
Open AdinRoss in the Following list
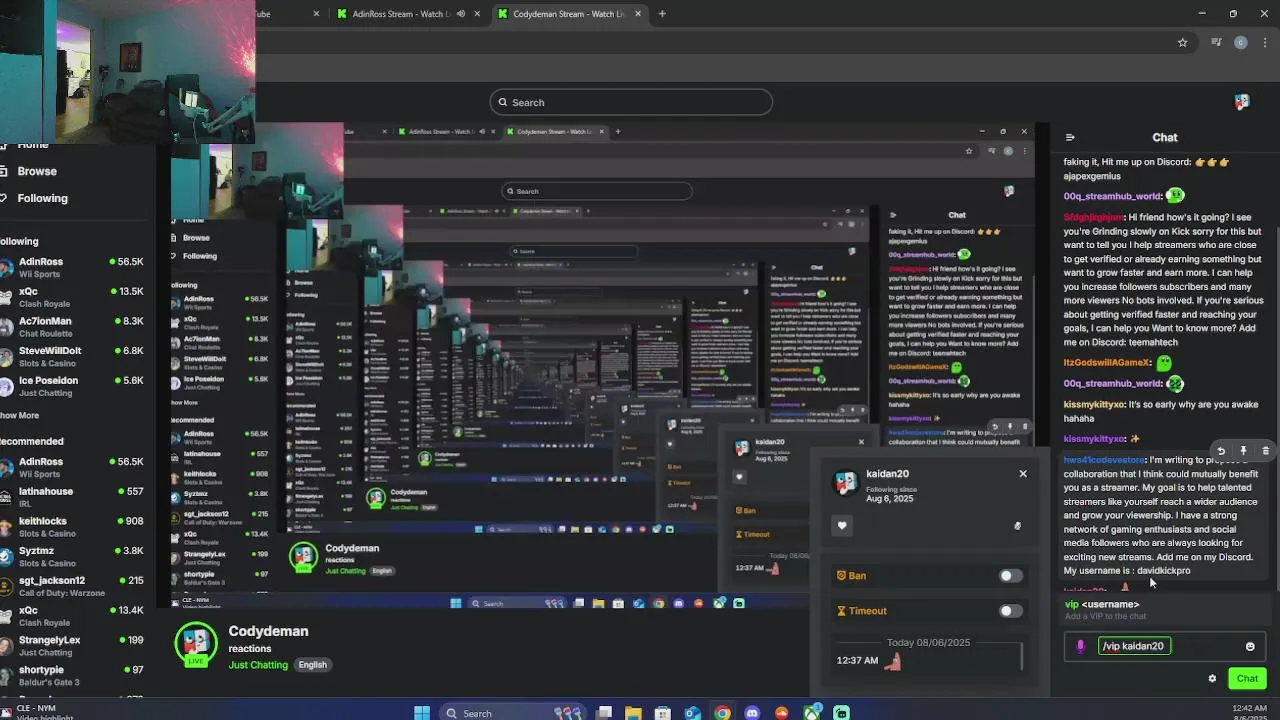pos(75,267)
